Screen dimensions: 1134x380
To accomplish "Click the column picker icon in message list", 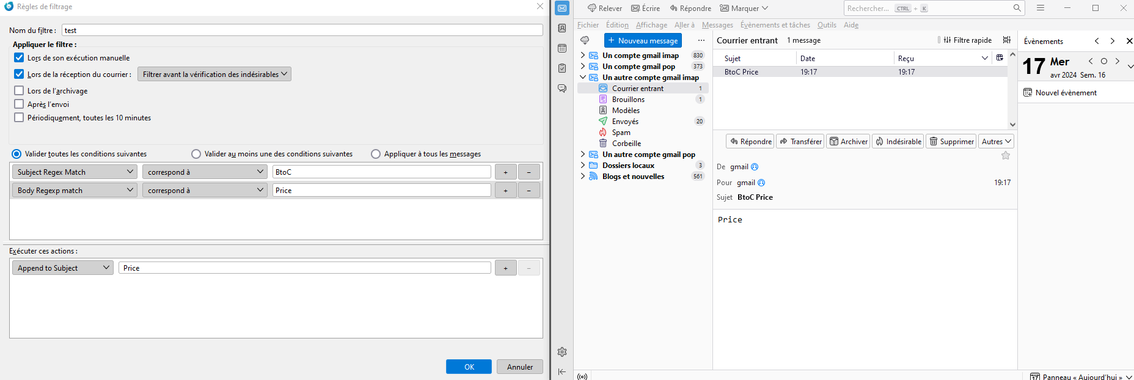I will point(999,58).
